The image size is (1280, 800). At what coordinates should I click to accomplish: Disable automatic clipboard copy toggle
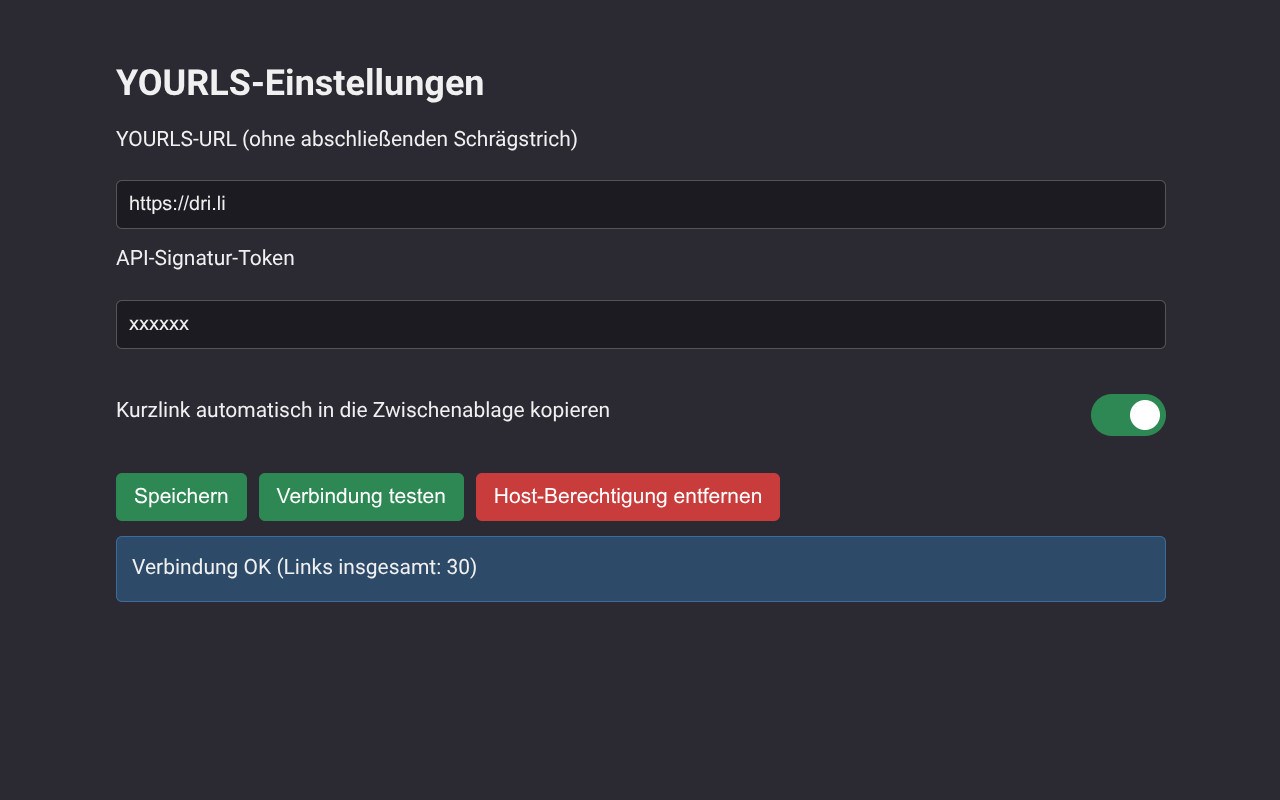coord(1128,415)
